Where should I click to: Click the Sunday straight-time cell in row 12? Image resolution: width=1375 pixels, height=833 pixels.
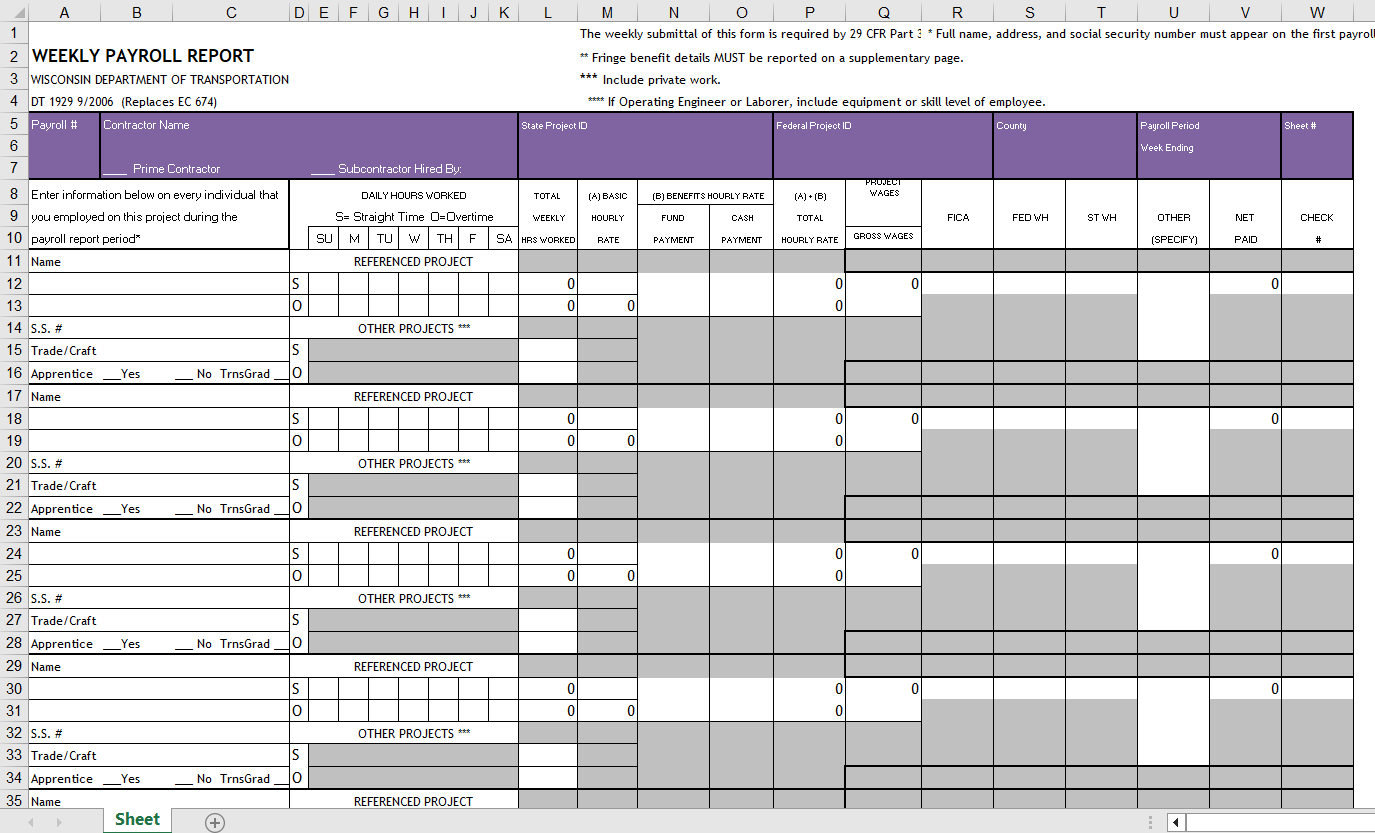[324, 283]
